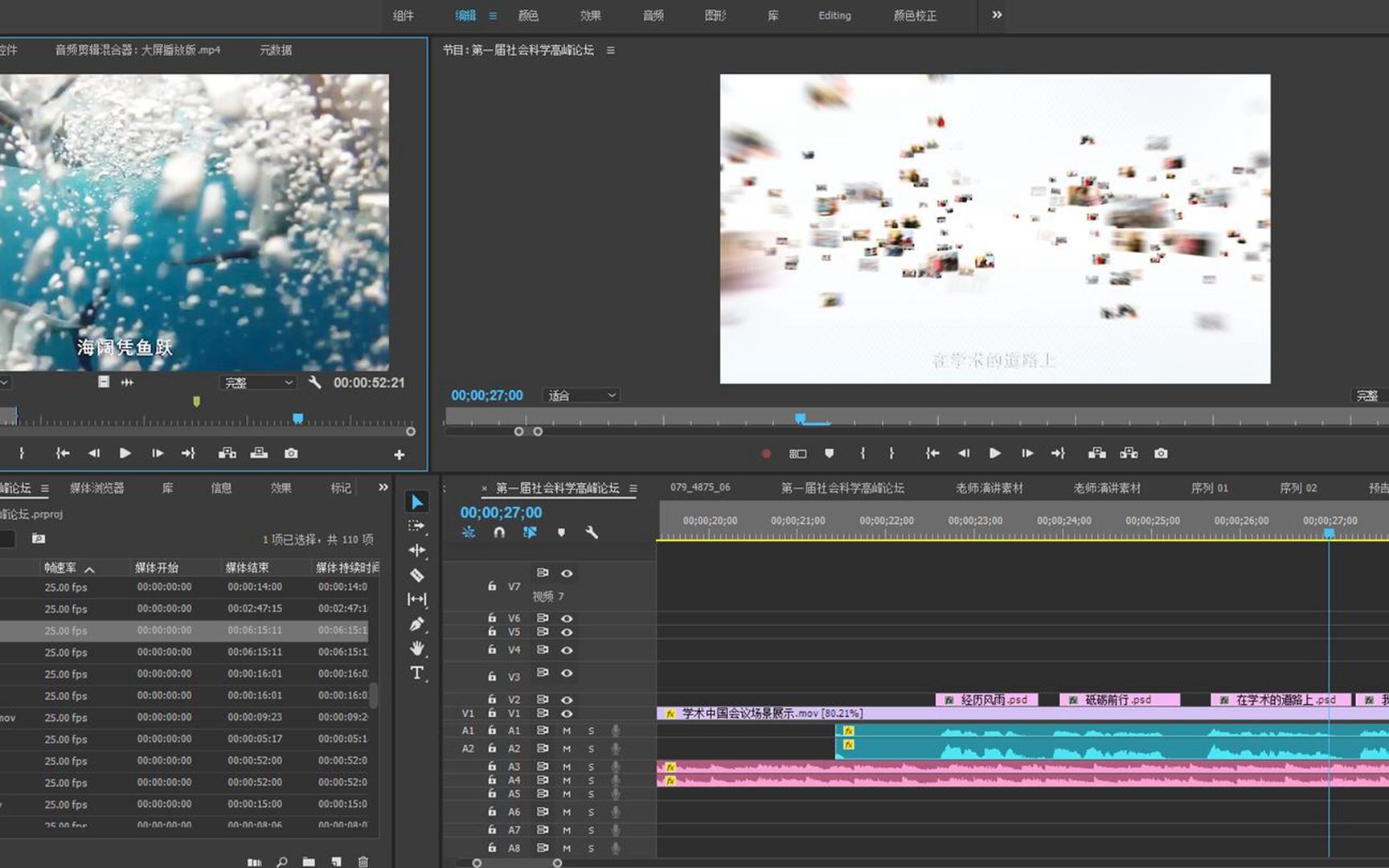Viewport: 1389px width, 868px height.
Task: Mute audio track A1
Action: click(x=567, y=731)
